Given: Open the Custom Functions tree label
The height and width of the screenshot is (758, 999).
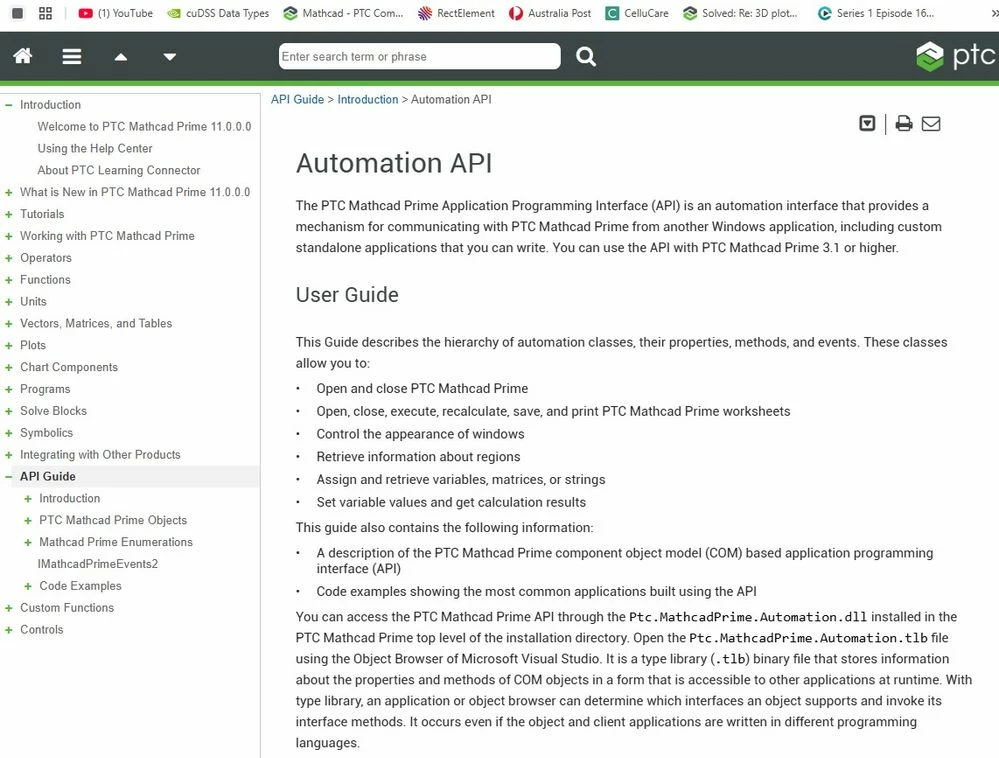Looking at the screenshot, I should click(67, 608).
